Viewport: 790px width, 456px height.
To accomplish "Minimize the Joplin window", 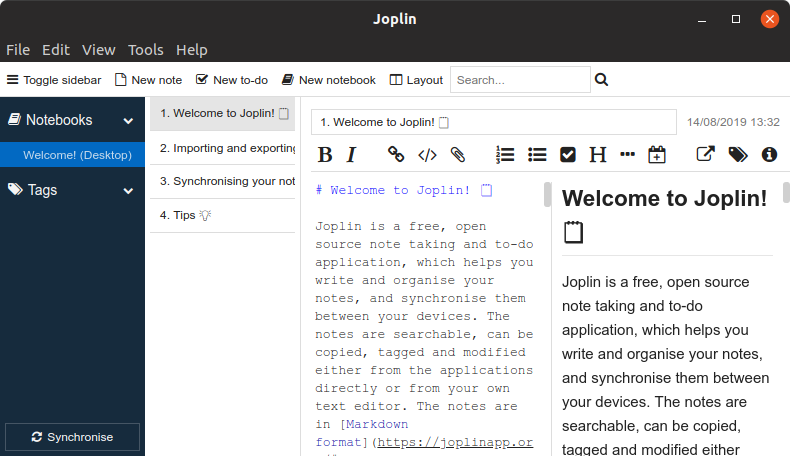I will (x=702, y=19).
